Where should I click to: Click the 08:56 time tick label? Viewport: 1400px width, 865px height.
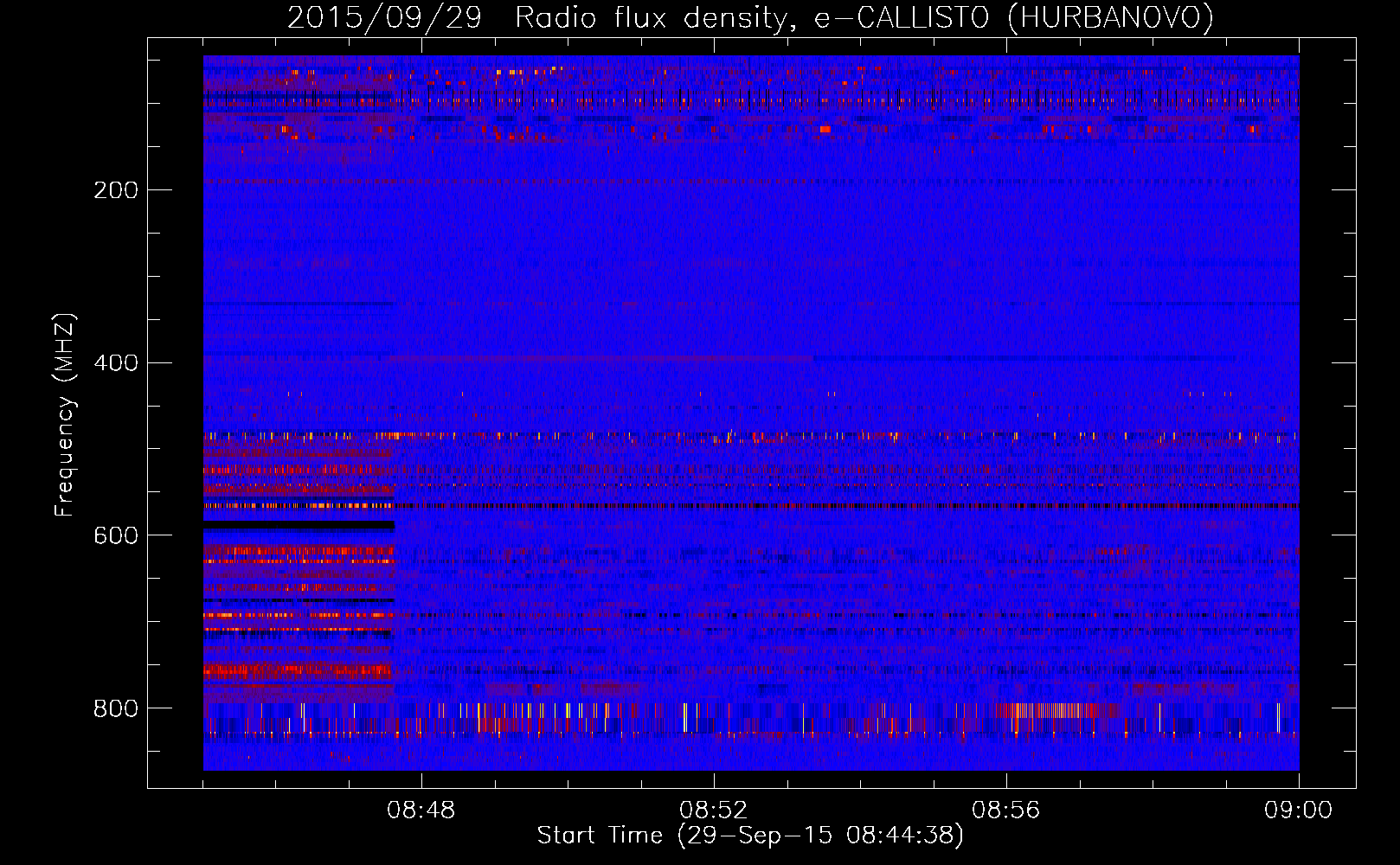1006,811
